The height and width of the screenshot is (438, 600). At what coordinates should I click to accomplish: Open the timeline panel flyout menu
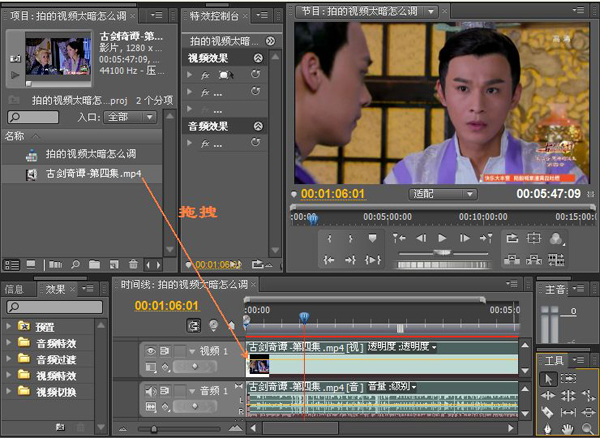512,284
